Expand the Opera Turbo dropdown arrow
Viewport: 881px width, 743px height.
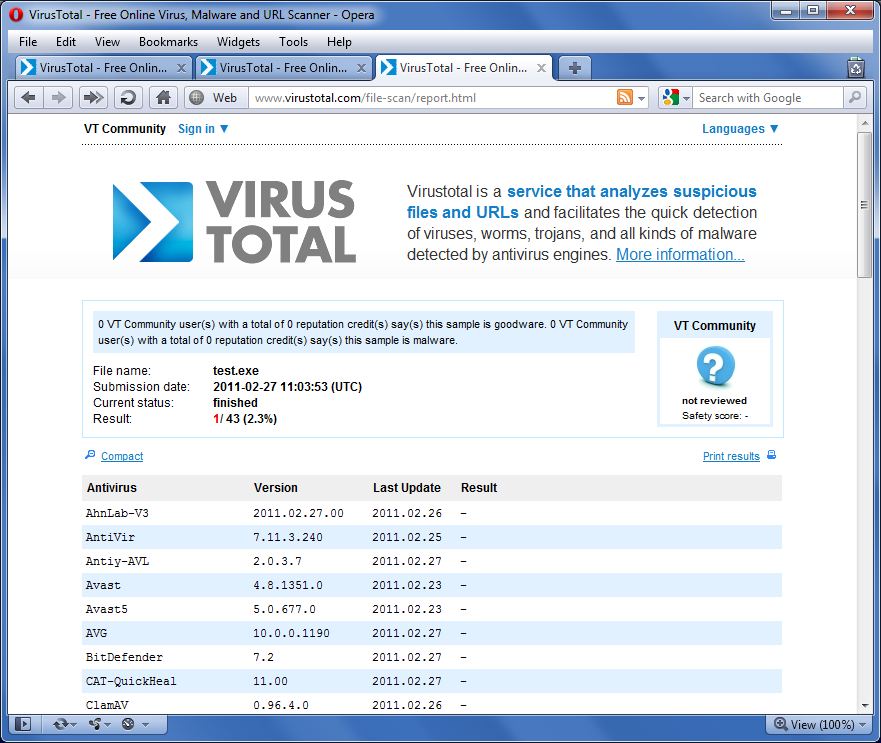click(x=146, y=724)
